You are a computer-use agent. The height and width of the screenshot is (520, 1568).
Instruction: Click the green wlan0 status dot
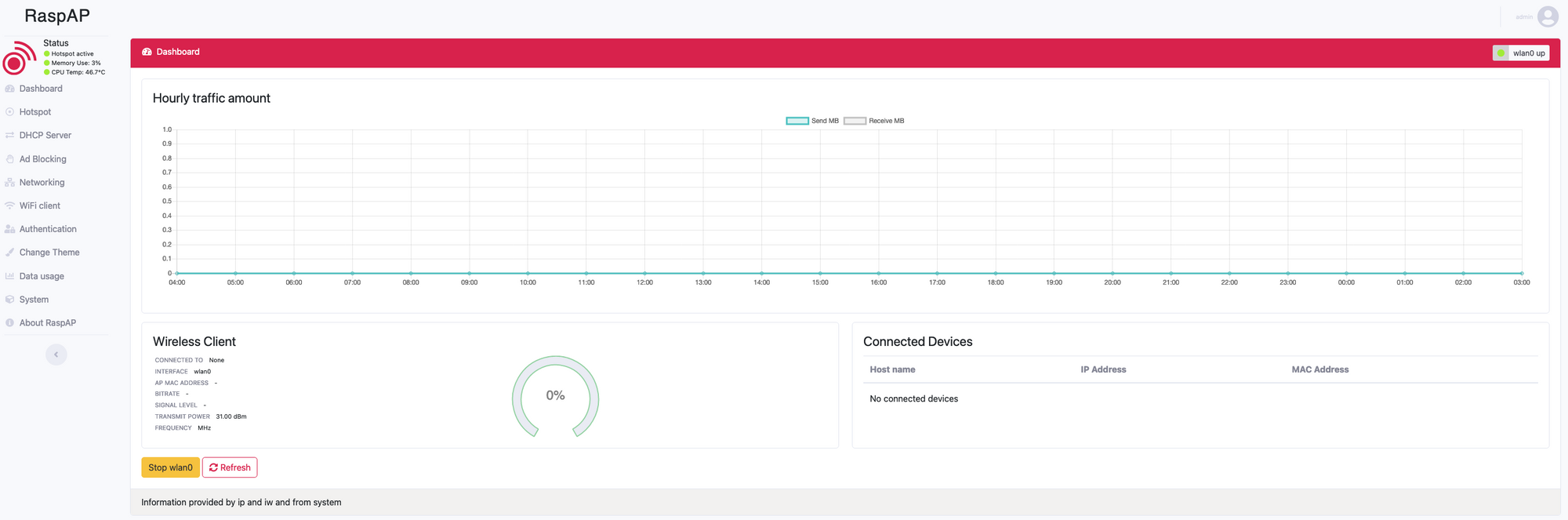point(1501,53)
